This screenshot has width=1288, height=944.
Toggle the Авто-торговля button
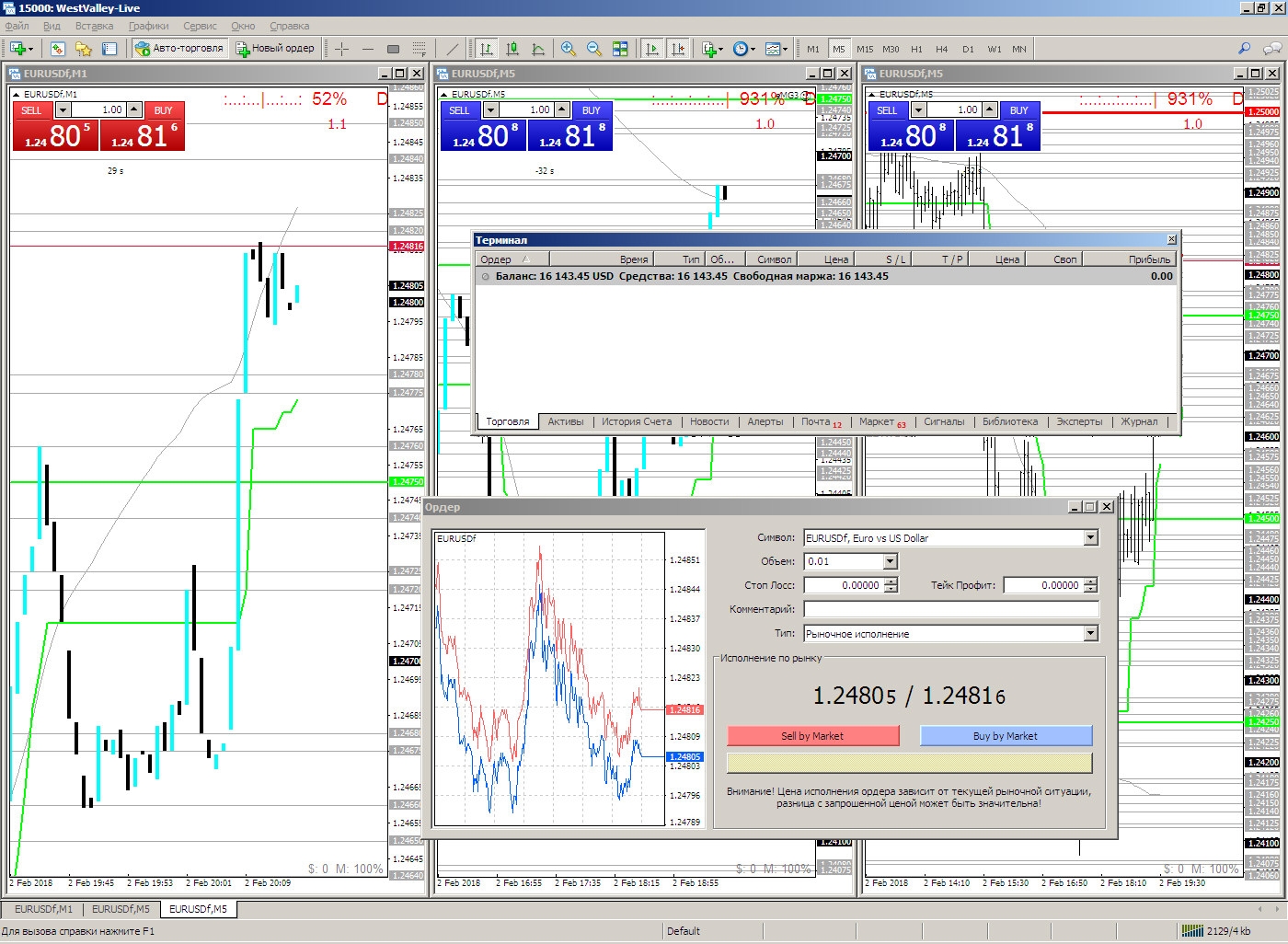click(x=179, y=49)
